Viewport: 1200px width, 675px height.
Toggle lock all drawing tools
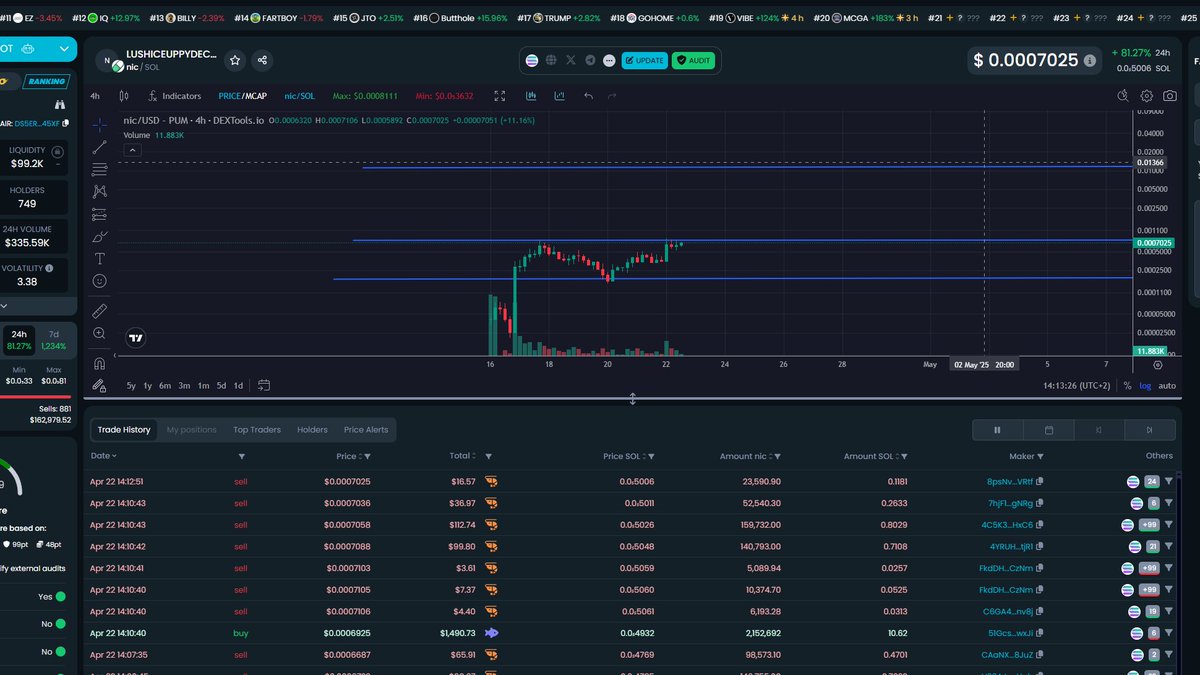click(99, 385)
